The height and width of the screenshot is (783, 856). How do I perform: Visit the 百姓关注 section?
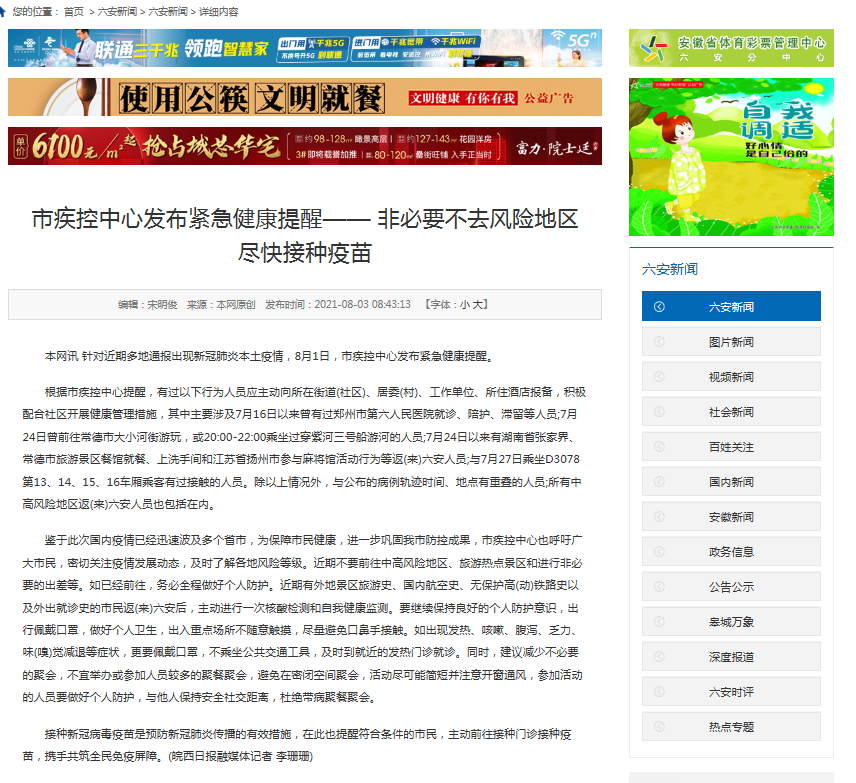tap(731, 447)
